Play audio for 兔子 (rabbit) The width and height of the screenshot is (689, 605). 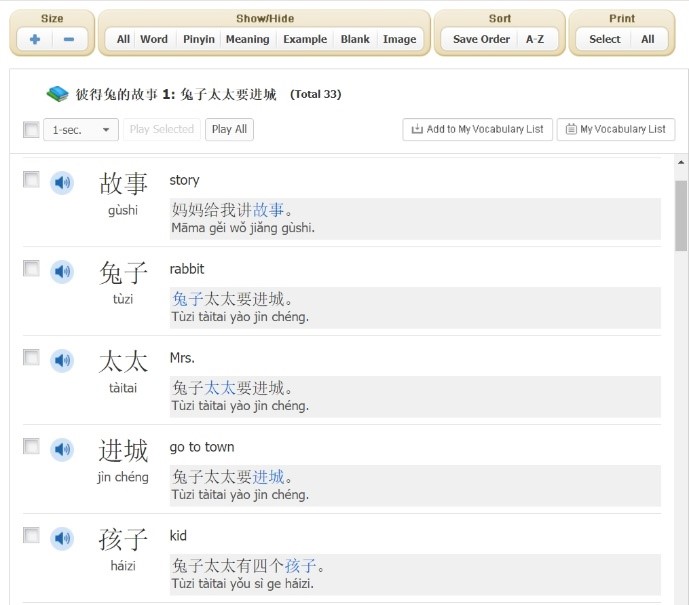point(62,272)
